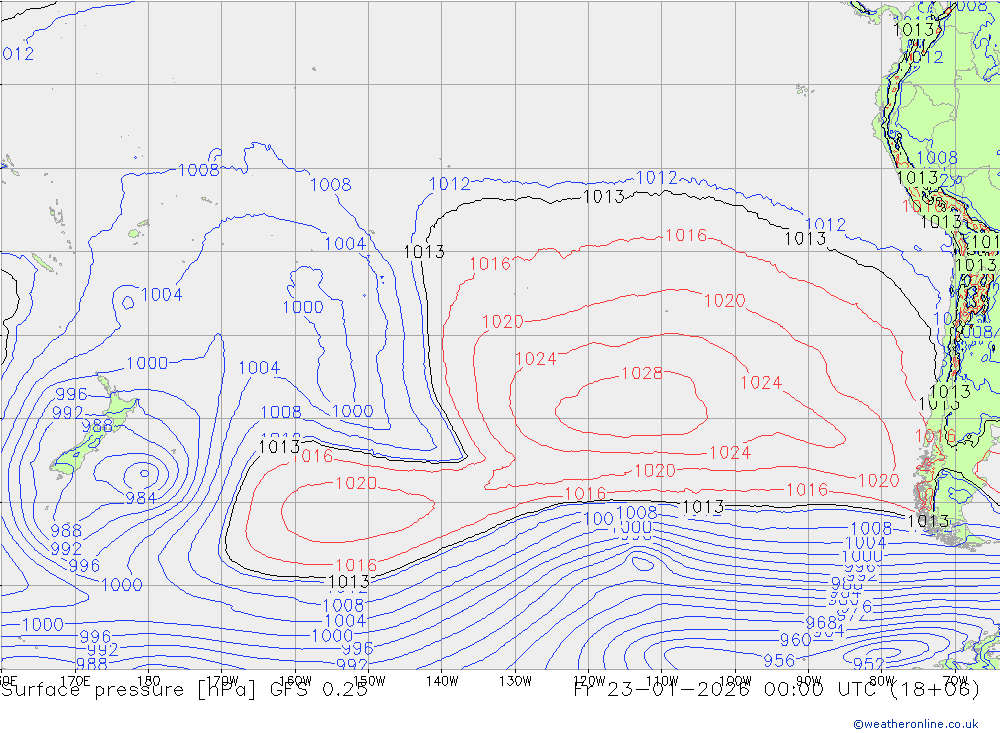The height and width of the screenshot is (733, 1000).
Task: Click the 130W longitude label
Action: 515,681
